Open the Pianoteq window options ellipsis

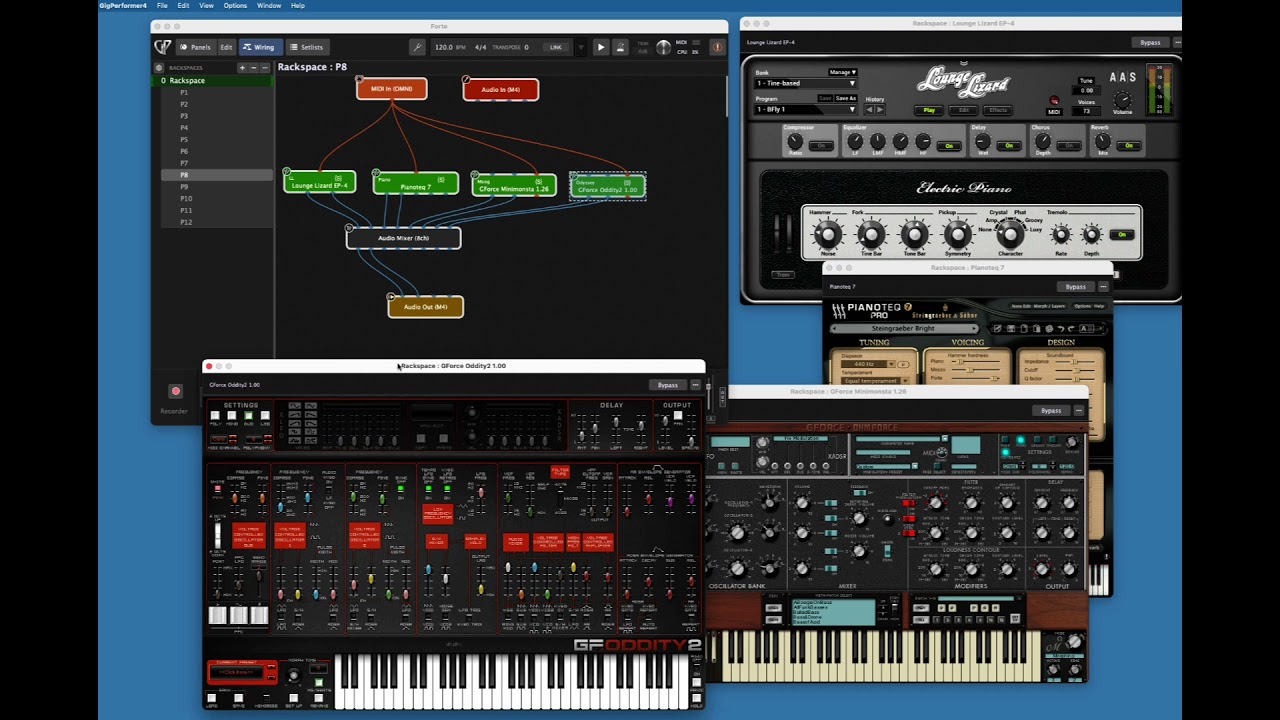1103,287
